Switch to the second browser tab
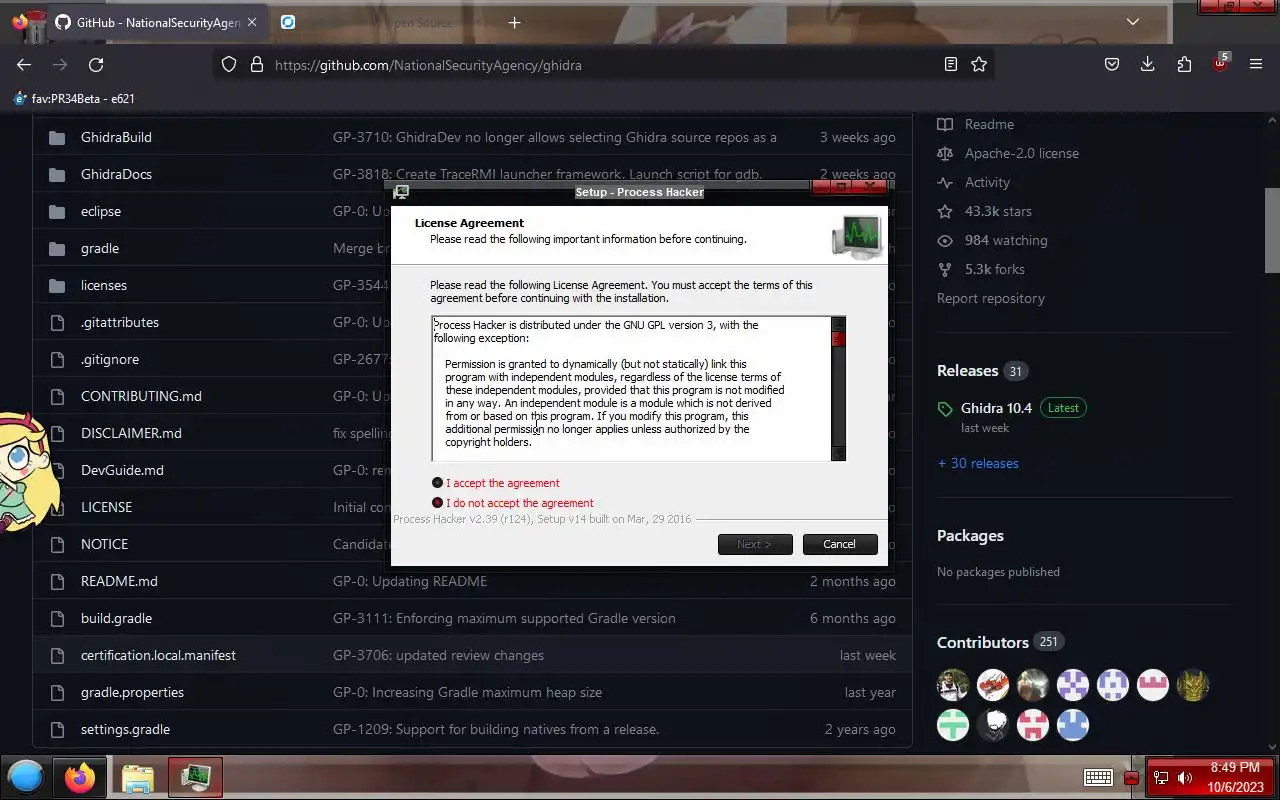Screen dimensions: 1280x800 coord(380,22)
